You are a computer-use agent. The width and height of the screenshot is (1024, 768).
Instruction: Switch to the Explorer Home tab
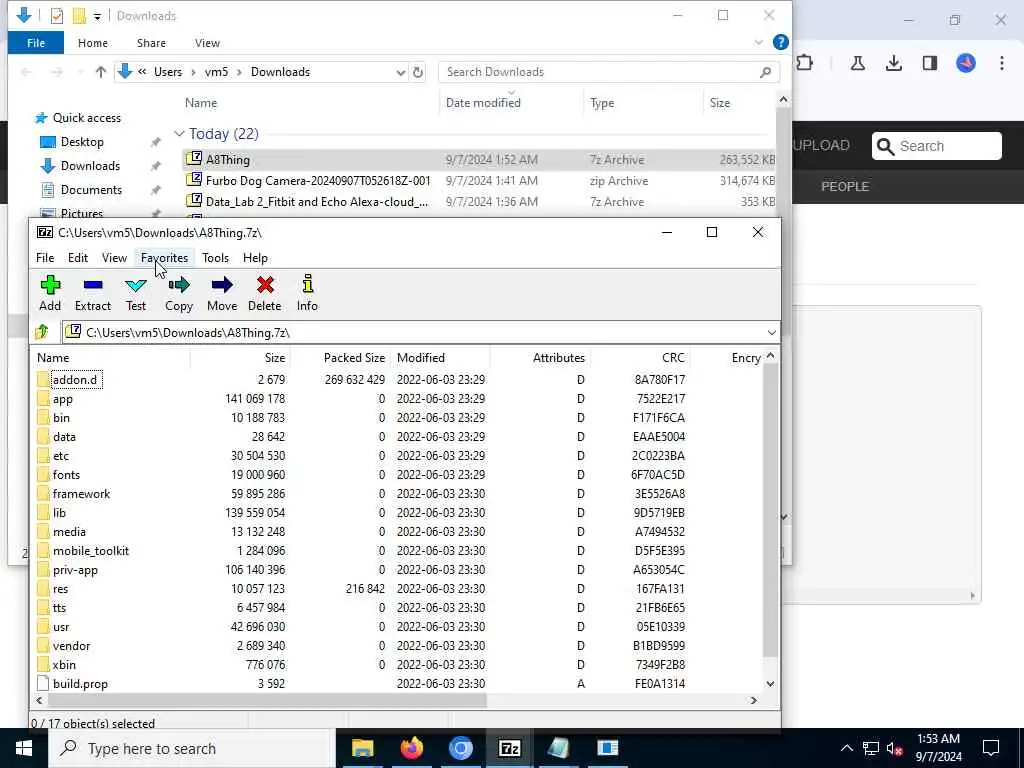pyautogui.click(x=93, y=43)
